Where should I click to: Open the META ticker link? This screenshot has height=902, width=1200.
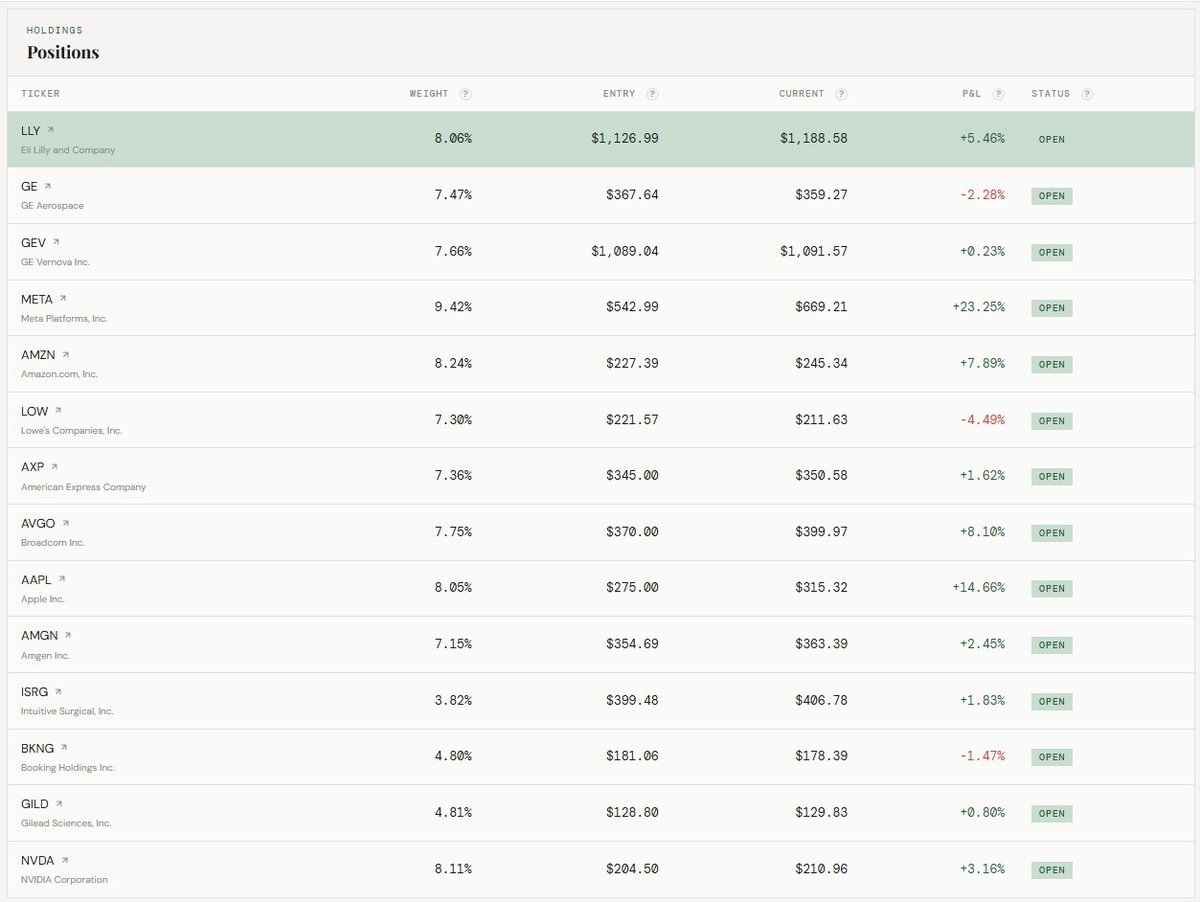[x=37, y=299]
